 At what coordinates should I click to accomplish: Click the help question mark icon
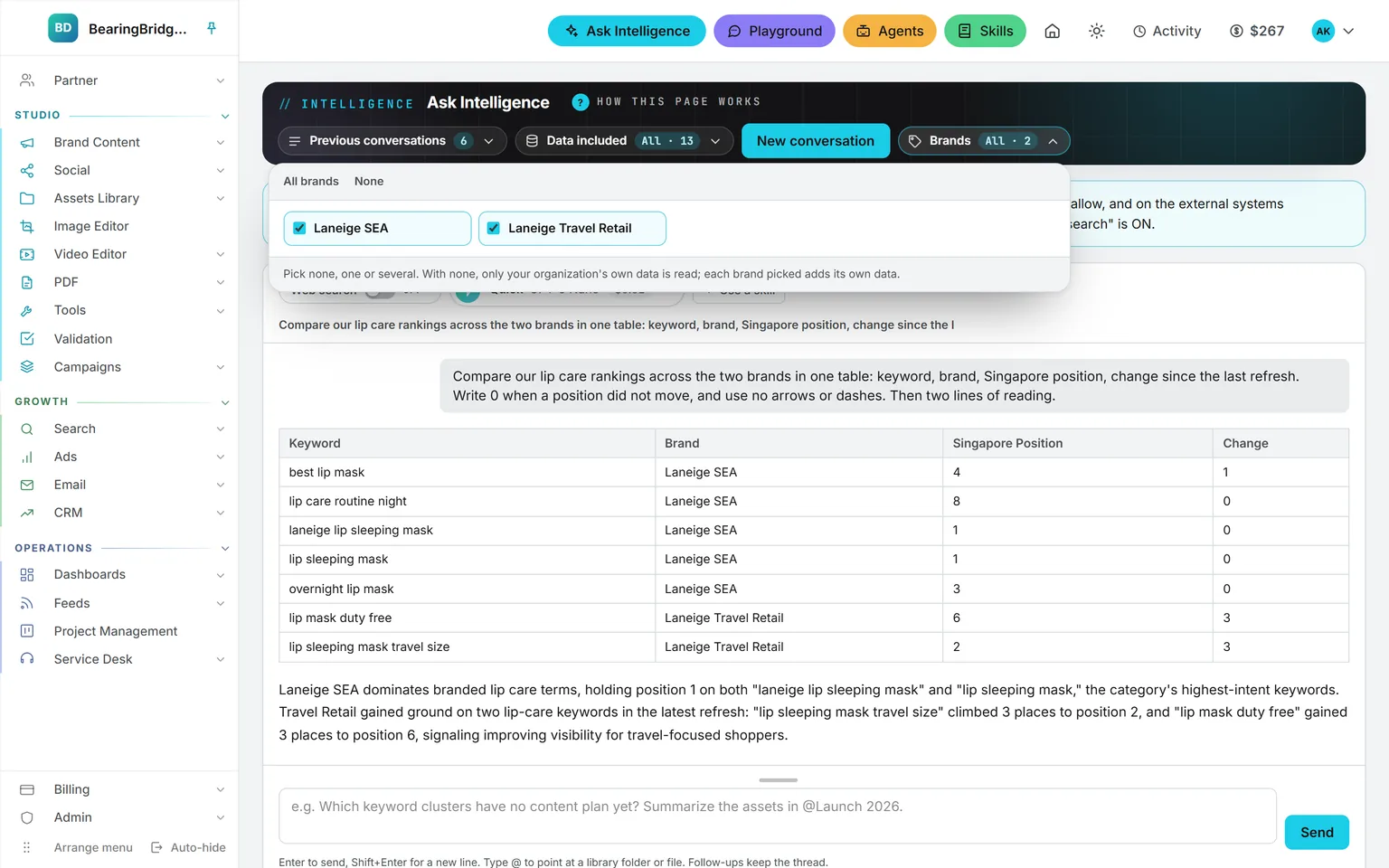tap(581, 102)
